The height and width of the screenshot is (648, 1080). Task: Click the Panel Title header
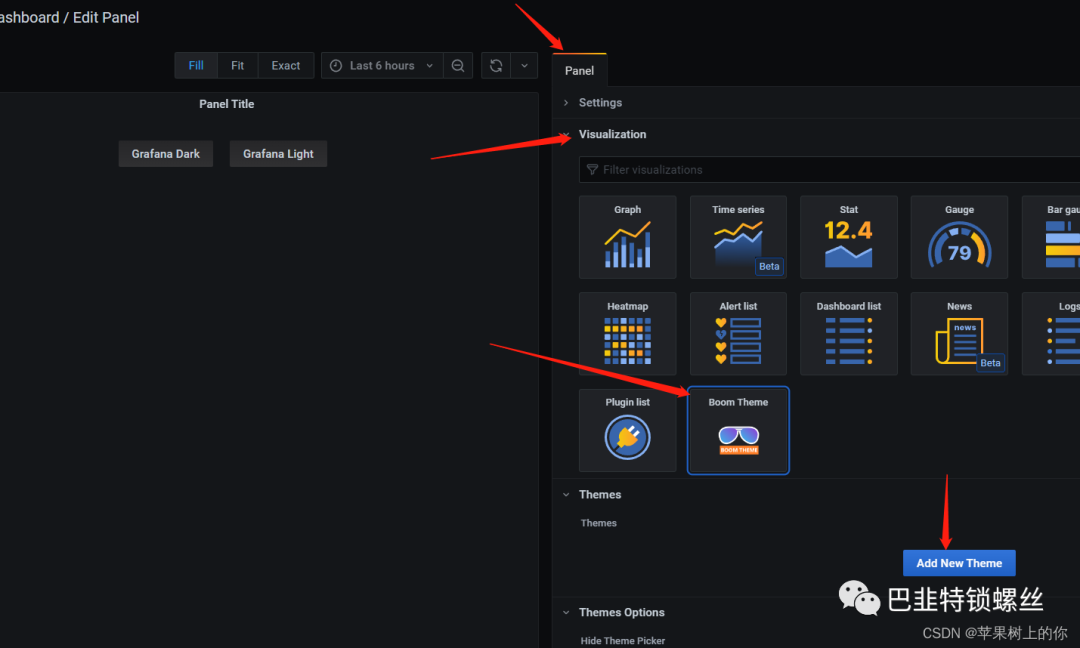pyautogui.click(x=227, y=104)
